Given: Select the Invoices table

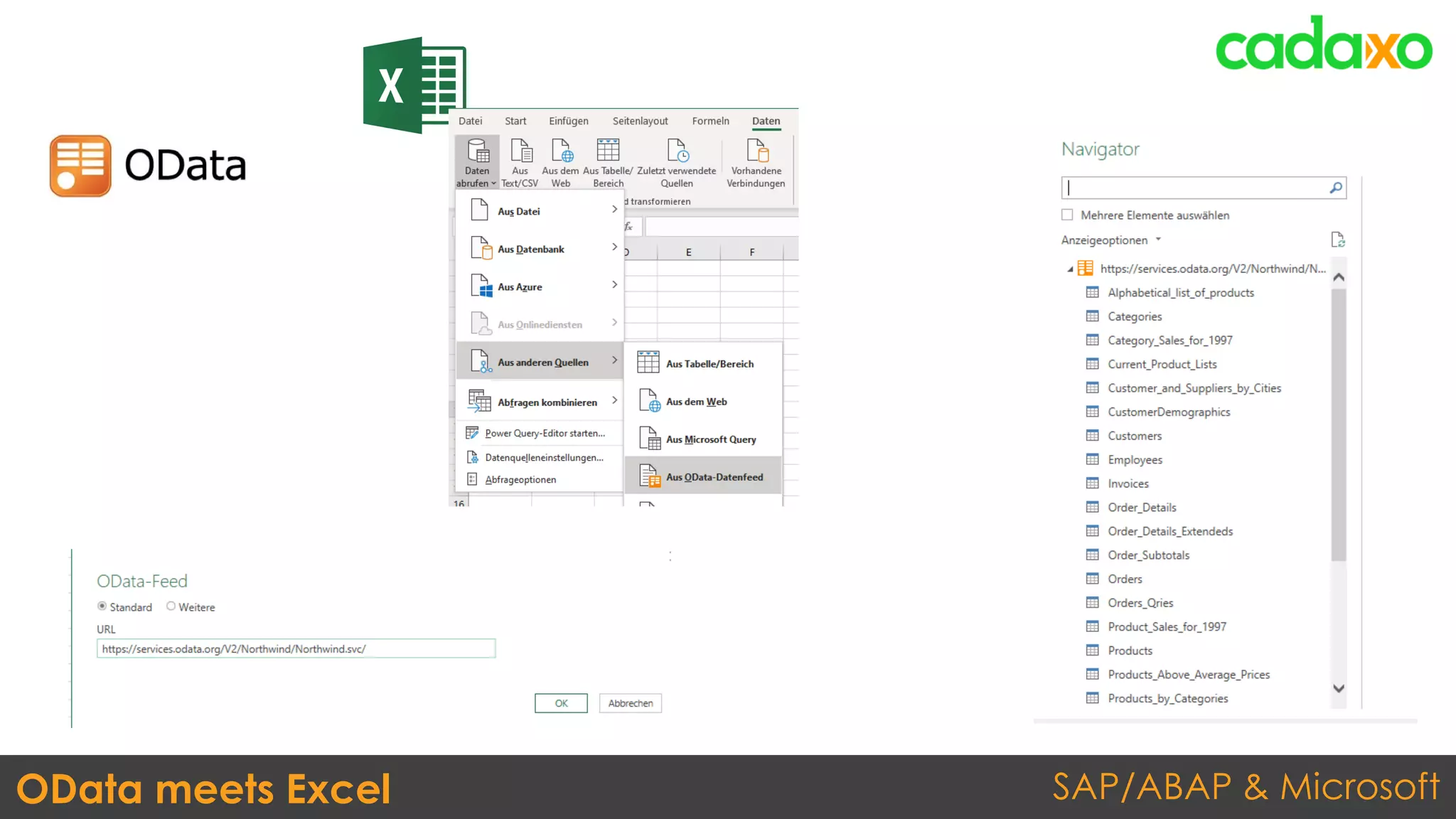Looking at the screenshot, I should coord(1128,483).
